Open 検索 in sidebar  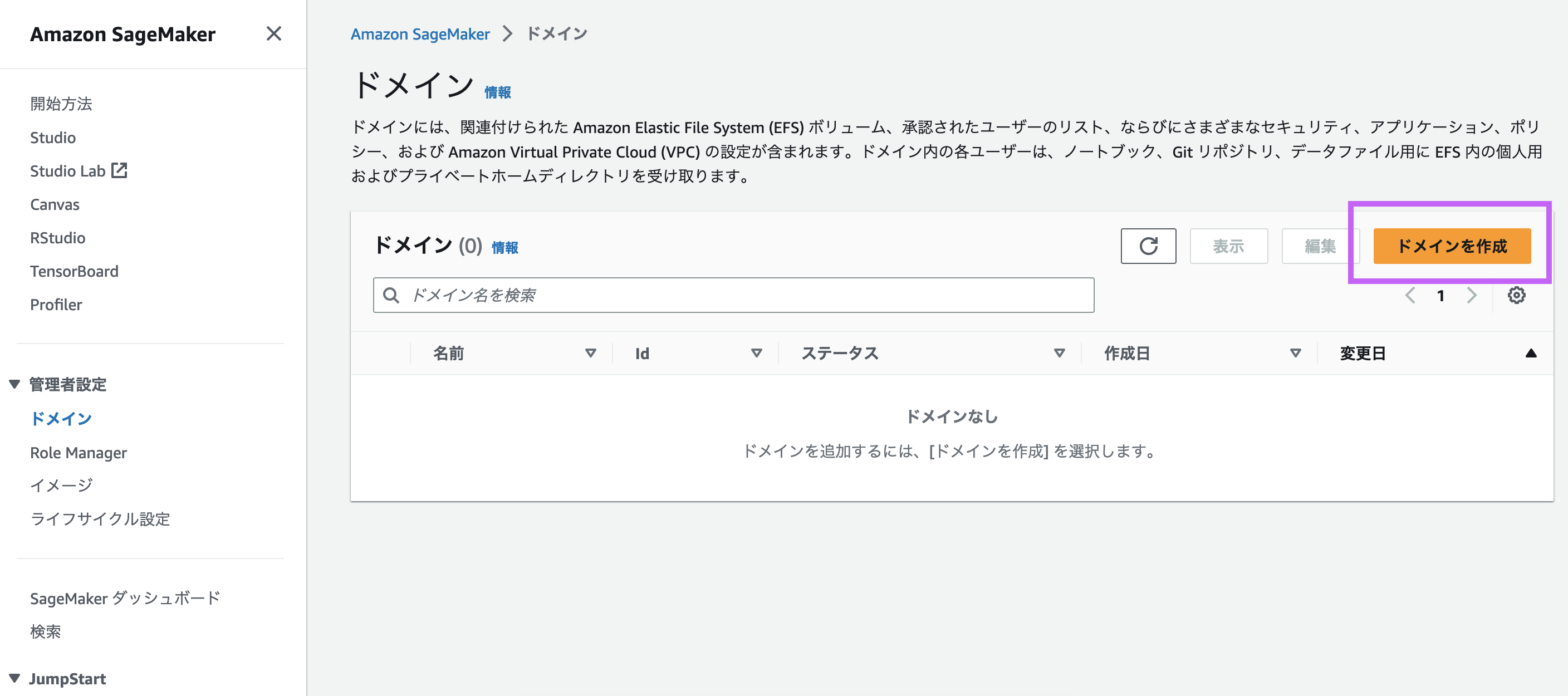tap(46, 631)
